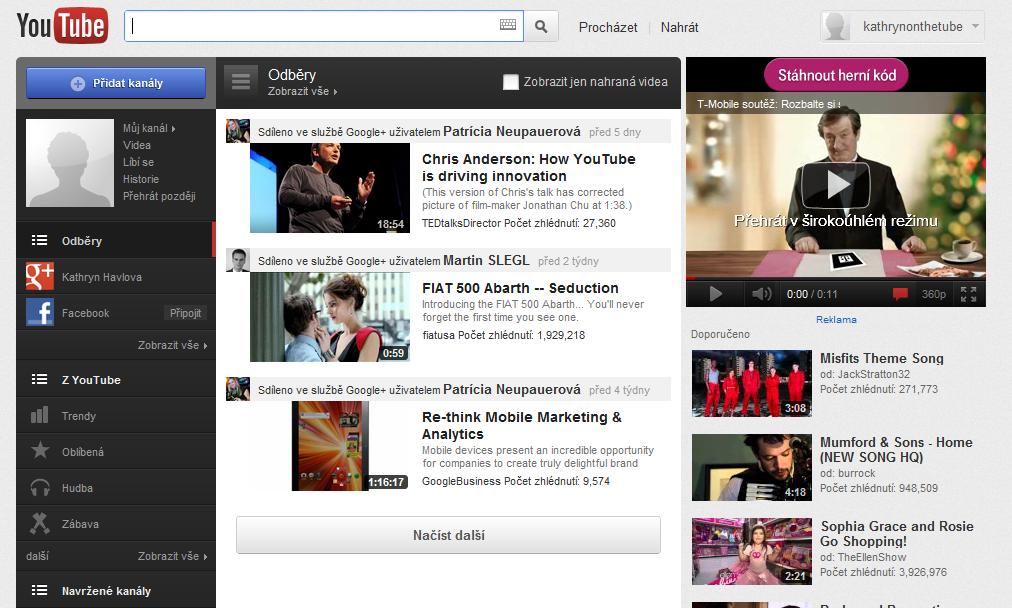1012x608 pixels.
Task: Click the large profile silhouette picture
Action: 70,163
